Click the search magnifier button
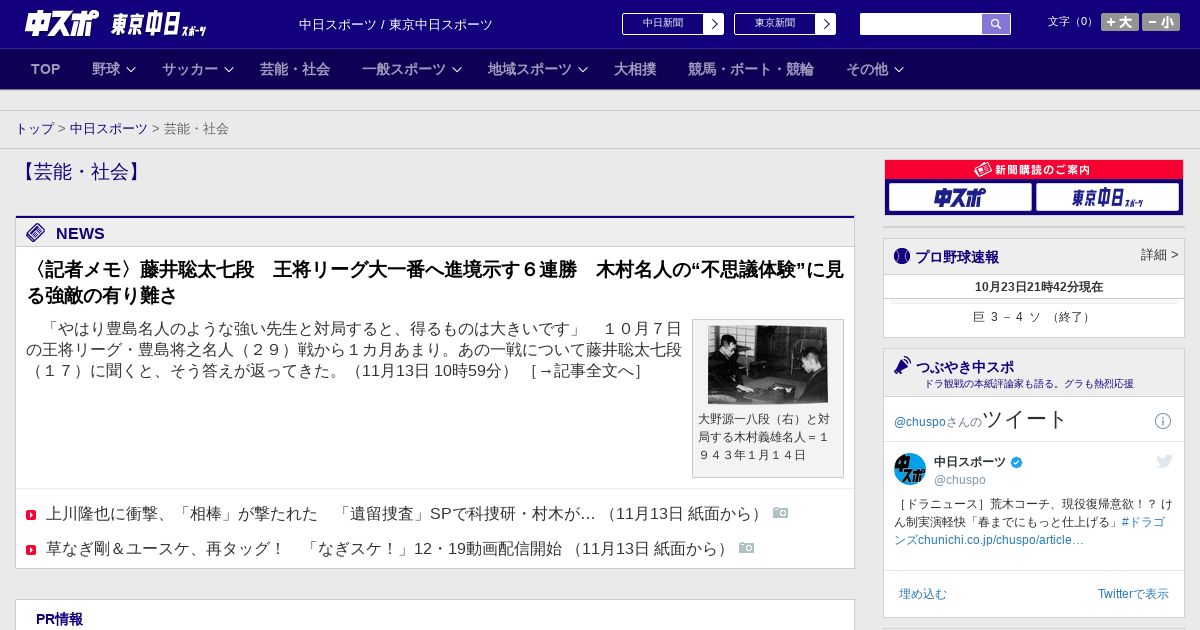This screenshot has height=630, width=1200. pyautogui.click(x=996, y=24)
